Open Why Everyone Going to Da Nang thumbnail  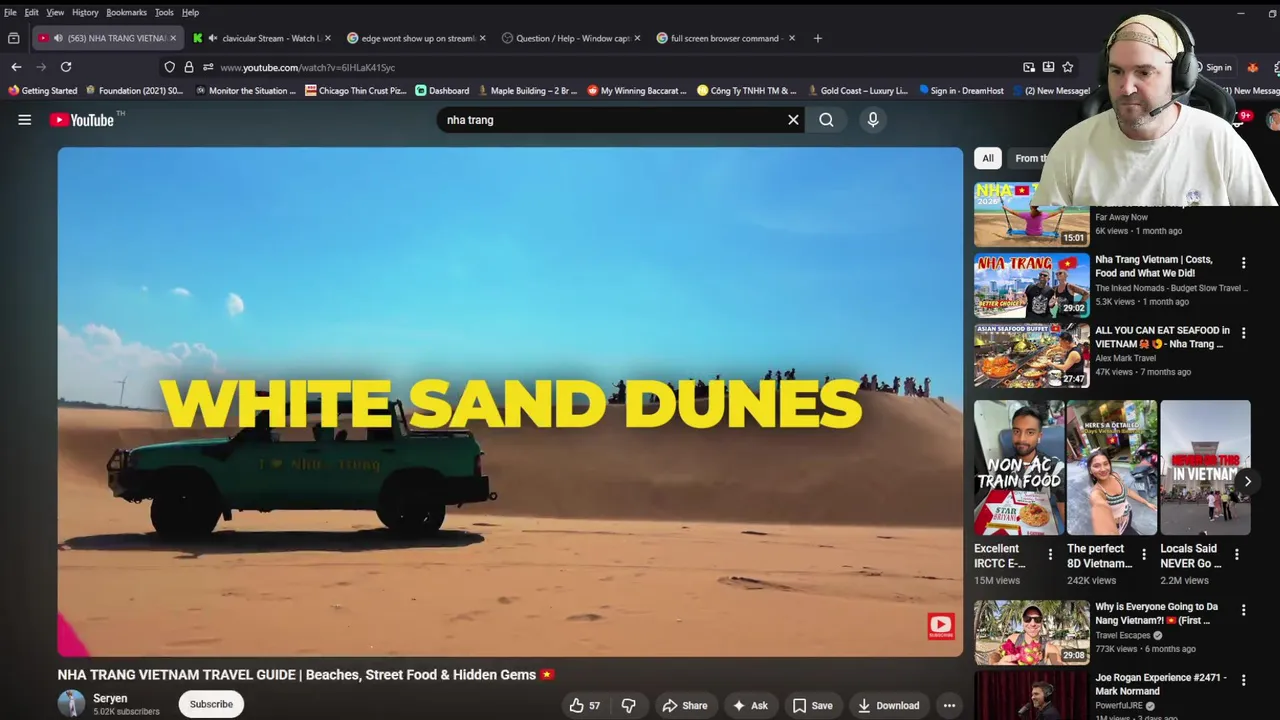1032,632
